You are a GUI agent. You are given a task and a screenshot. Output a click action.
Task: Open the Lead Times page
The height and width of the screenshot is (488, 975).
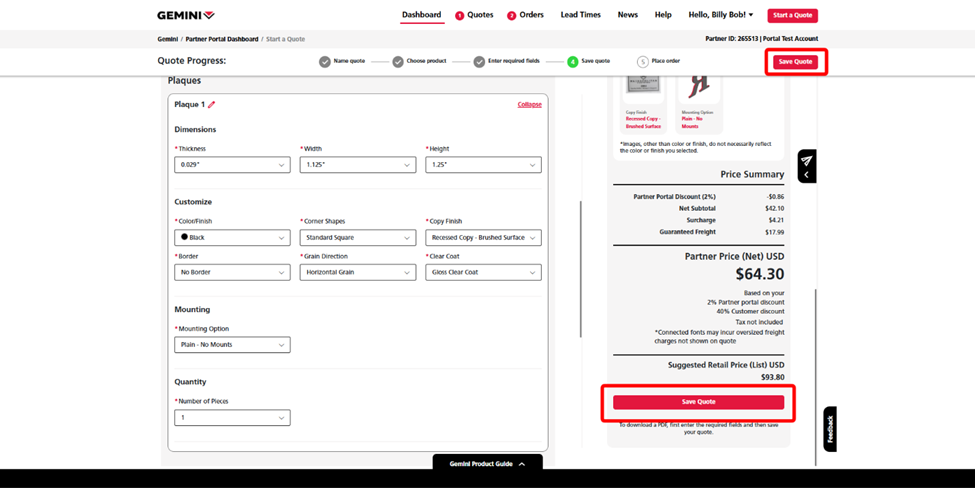tap(580, 15)
